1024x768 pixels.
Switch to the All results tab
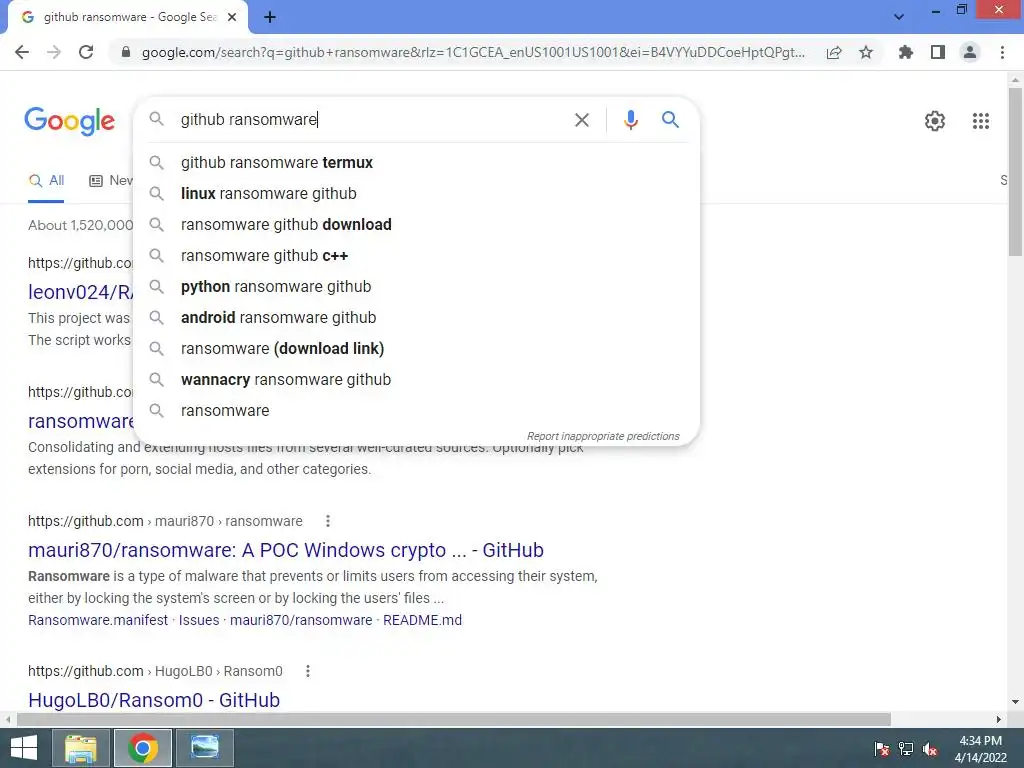click(46, 181)
